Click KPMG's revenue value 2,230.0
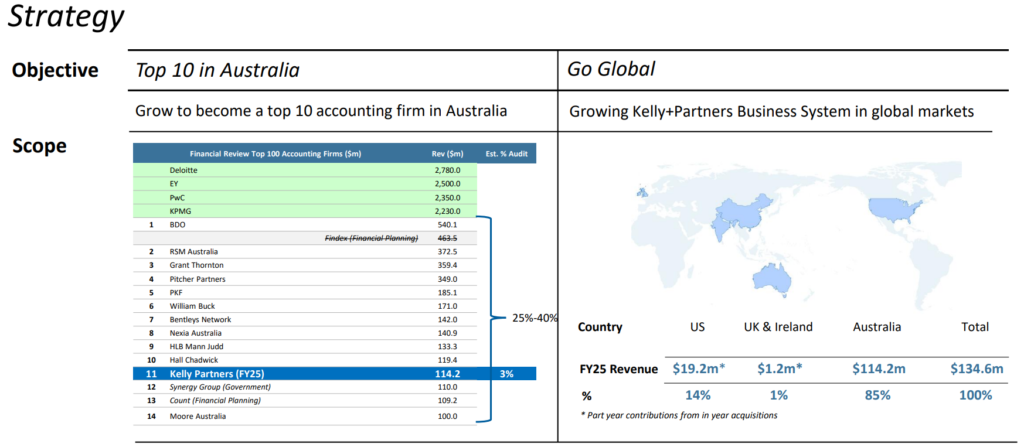 447,211
